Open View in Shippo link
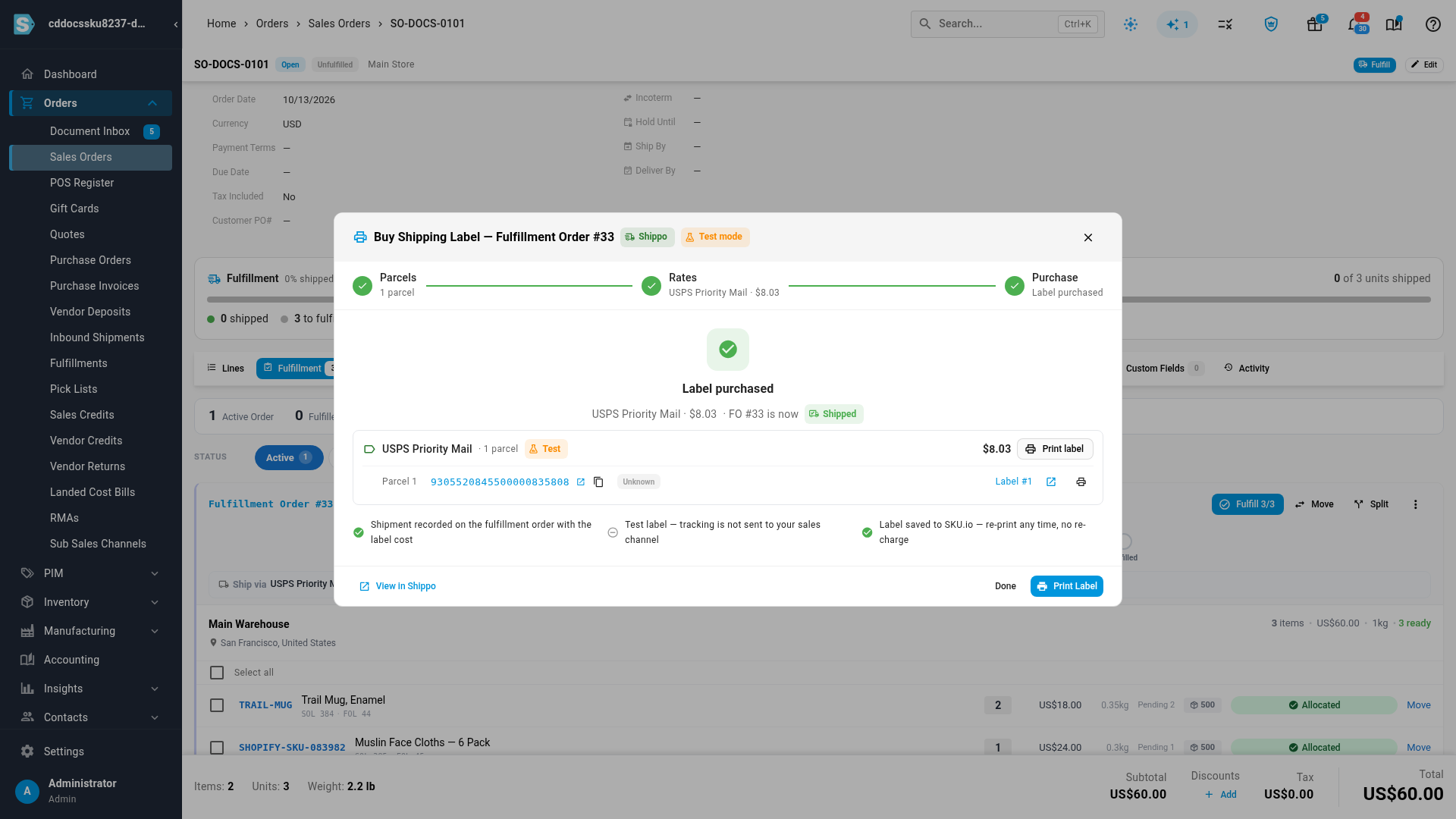 coord(397,587)
